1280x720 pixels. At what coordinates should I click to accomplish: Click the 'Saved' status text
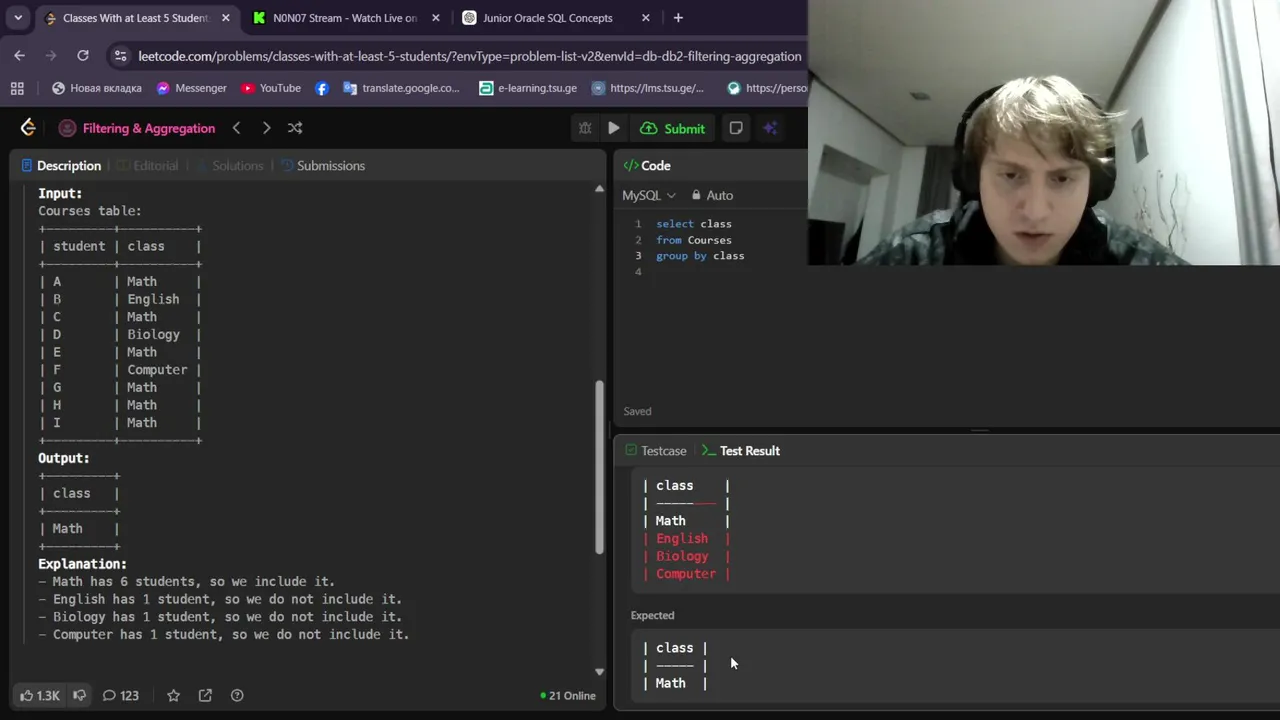coord(637,411)
